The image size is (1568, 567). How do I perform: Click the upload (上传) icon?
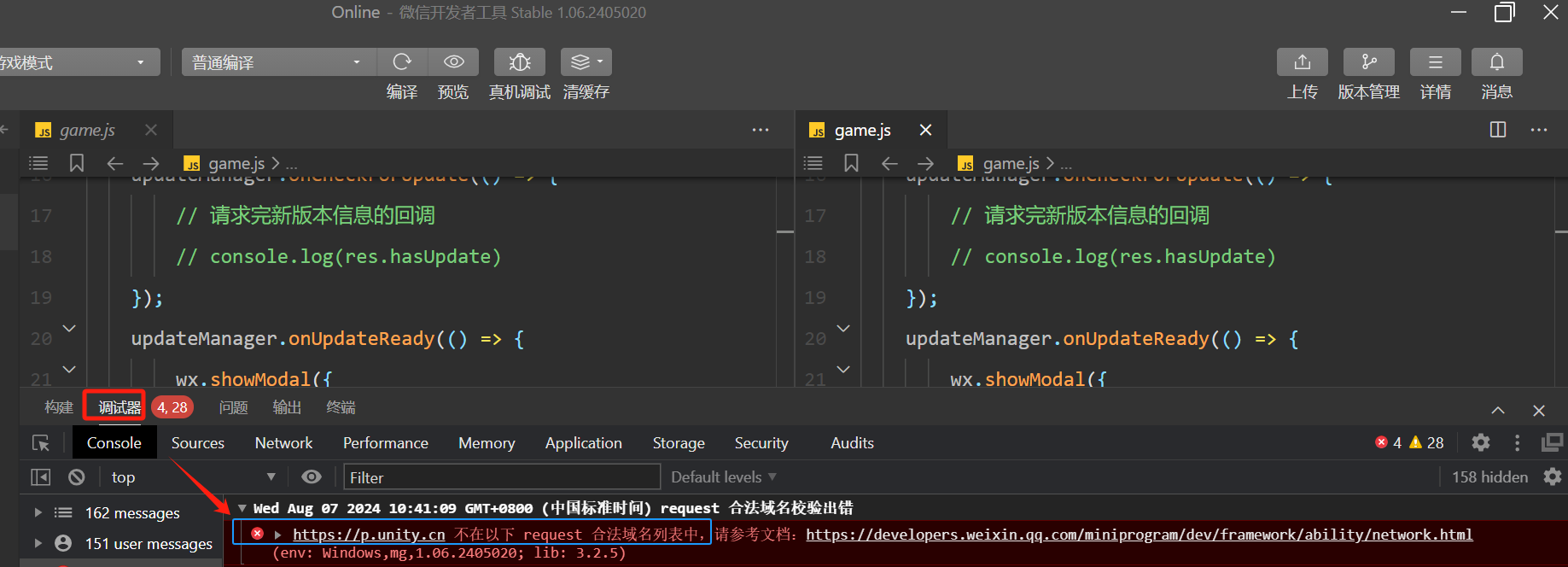tap(1302, 62)
